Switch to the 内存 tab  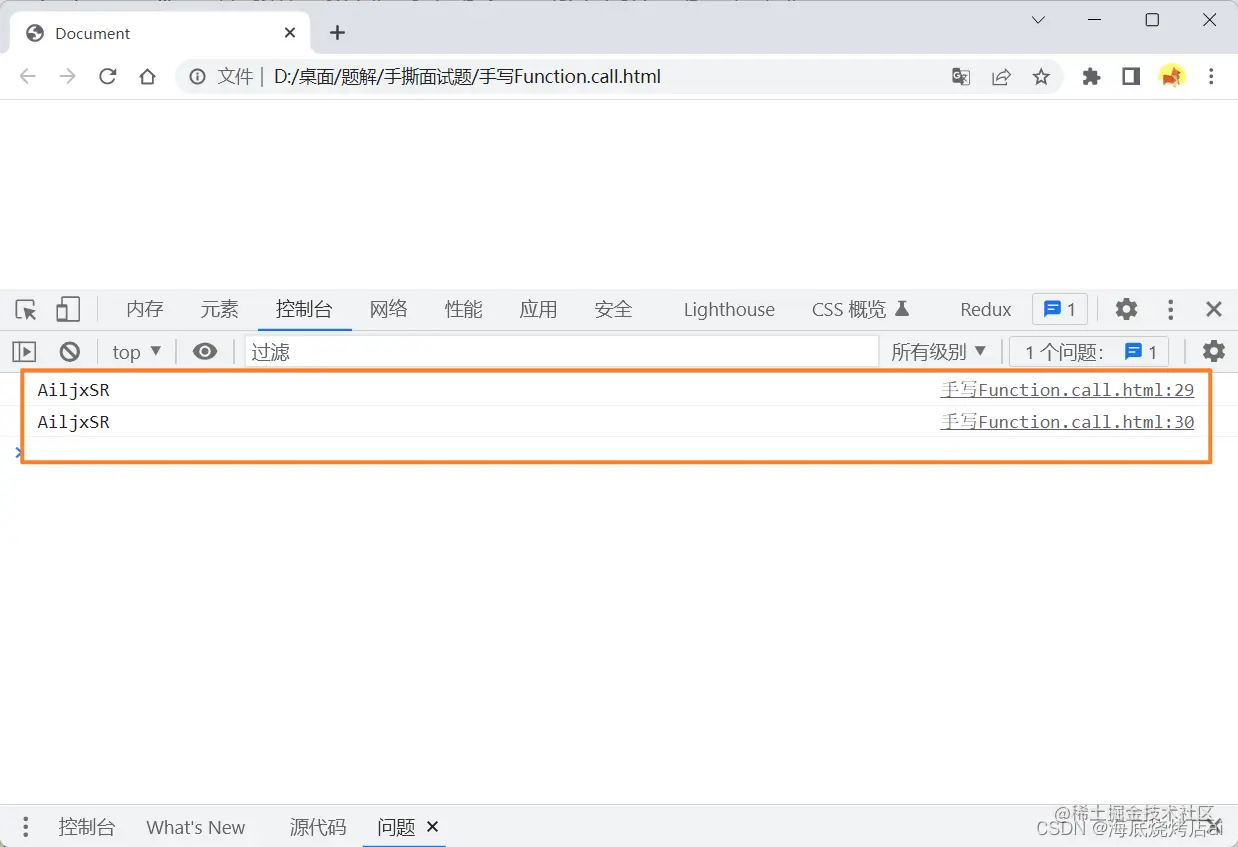pyautogui.click(x=145, y=309)
